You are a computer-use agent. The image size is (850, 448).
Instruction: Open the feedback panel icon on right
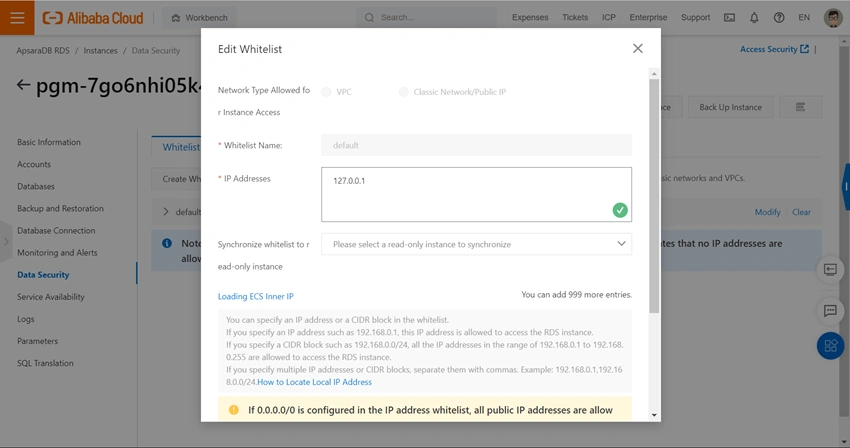point(830,270)
